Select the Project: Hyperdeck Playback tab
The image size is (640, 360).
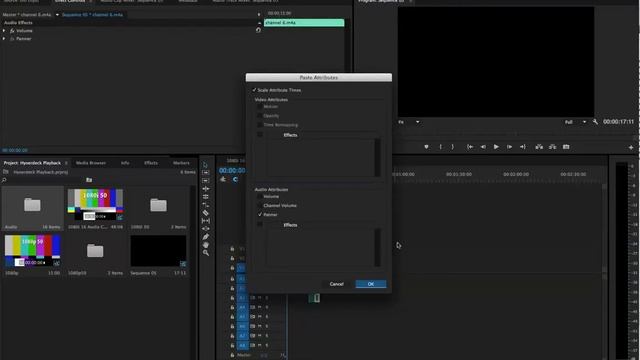(32, 163)
